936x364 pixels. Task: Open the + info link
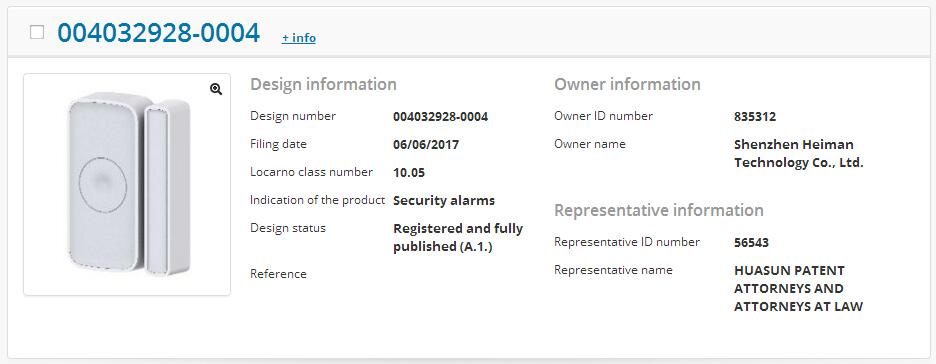point(298,38)
